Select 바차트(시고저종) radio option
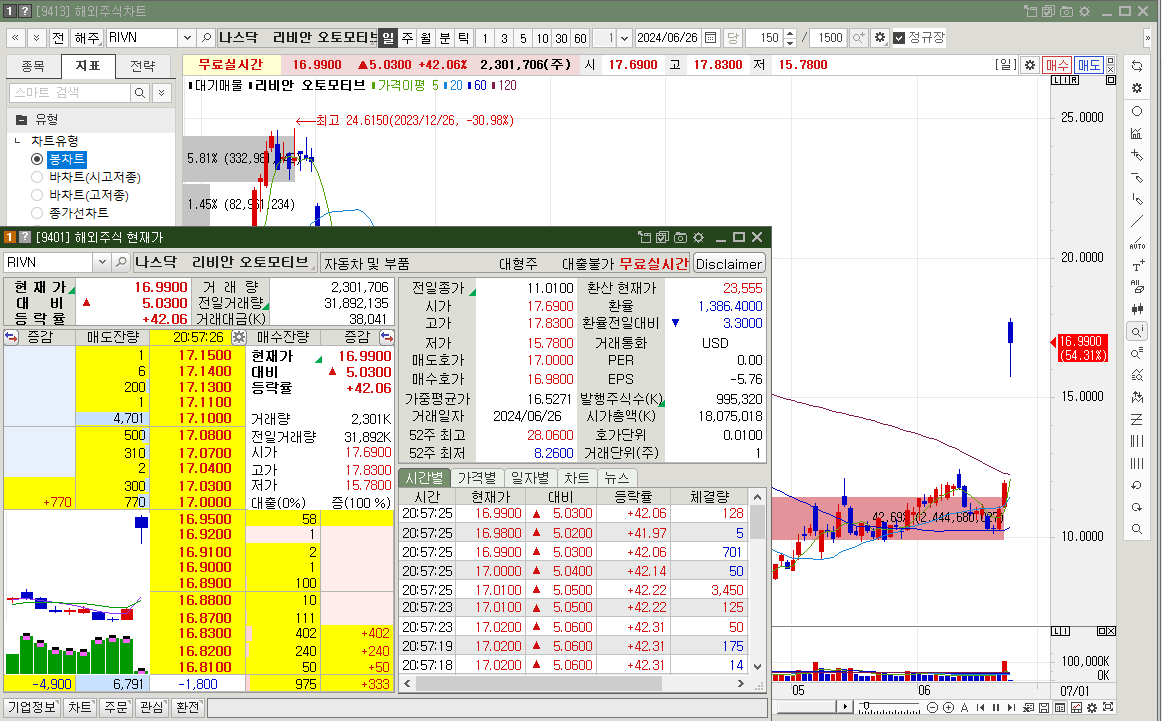Image resolution: width=1162 pixels, height=721 pixels. click(36, 177)
